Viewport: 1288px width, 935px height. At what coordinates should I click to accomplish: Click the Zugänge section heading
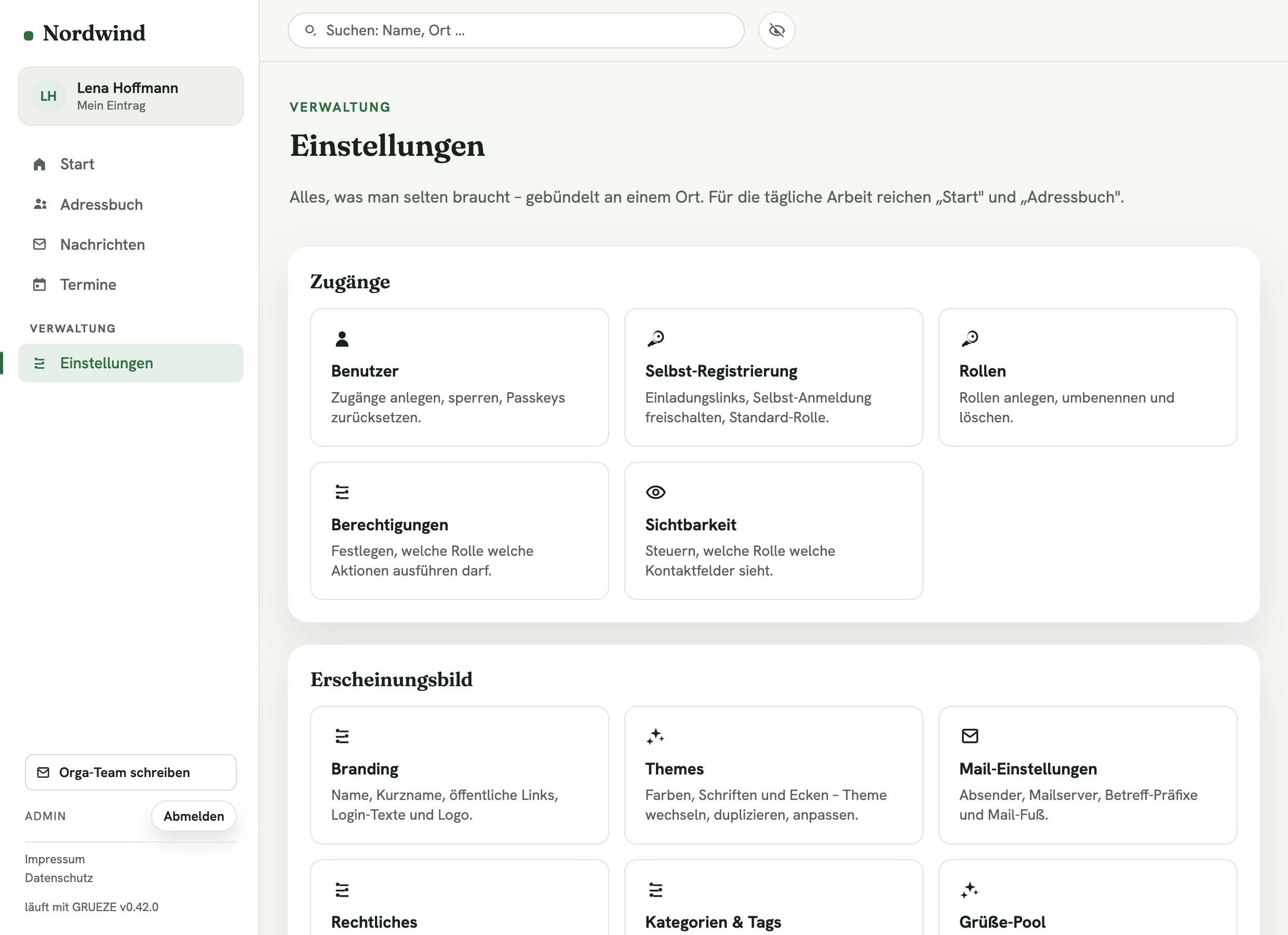click(x=350, y=282)
